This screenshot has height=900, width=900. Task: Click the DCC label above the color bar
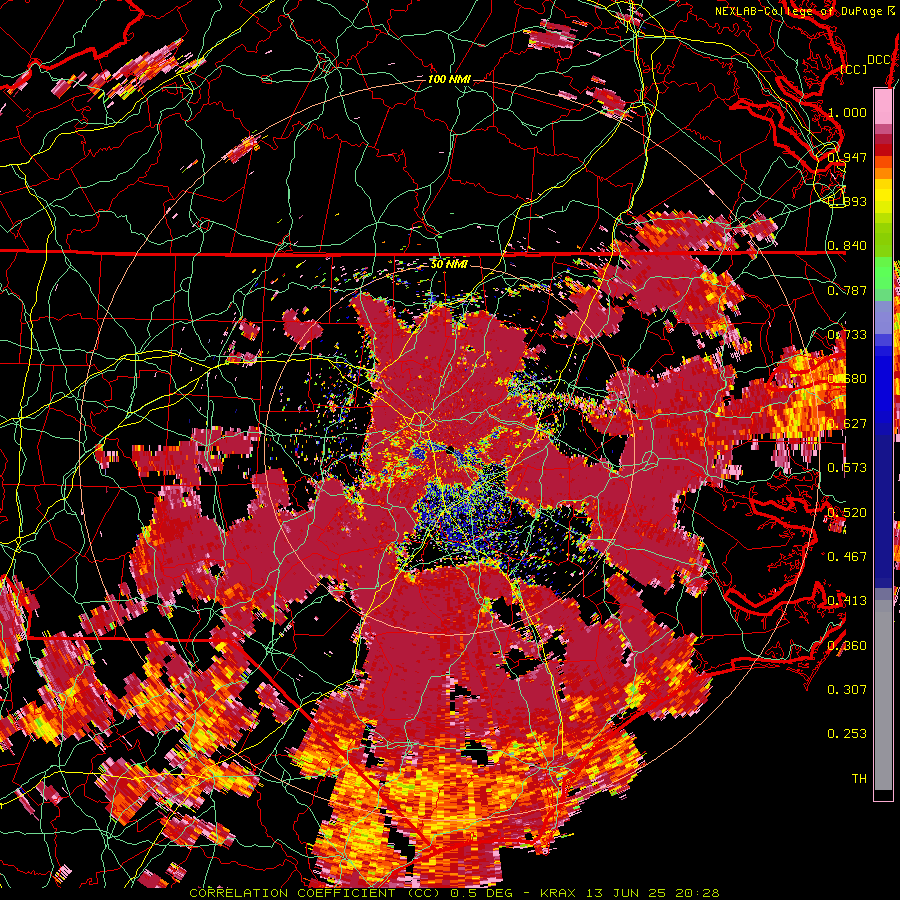(879, 60)
